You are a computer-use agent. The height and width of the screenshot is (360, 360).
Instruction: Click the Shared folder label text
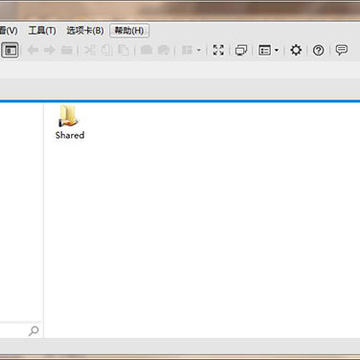point(70,135)
